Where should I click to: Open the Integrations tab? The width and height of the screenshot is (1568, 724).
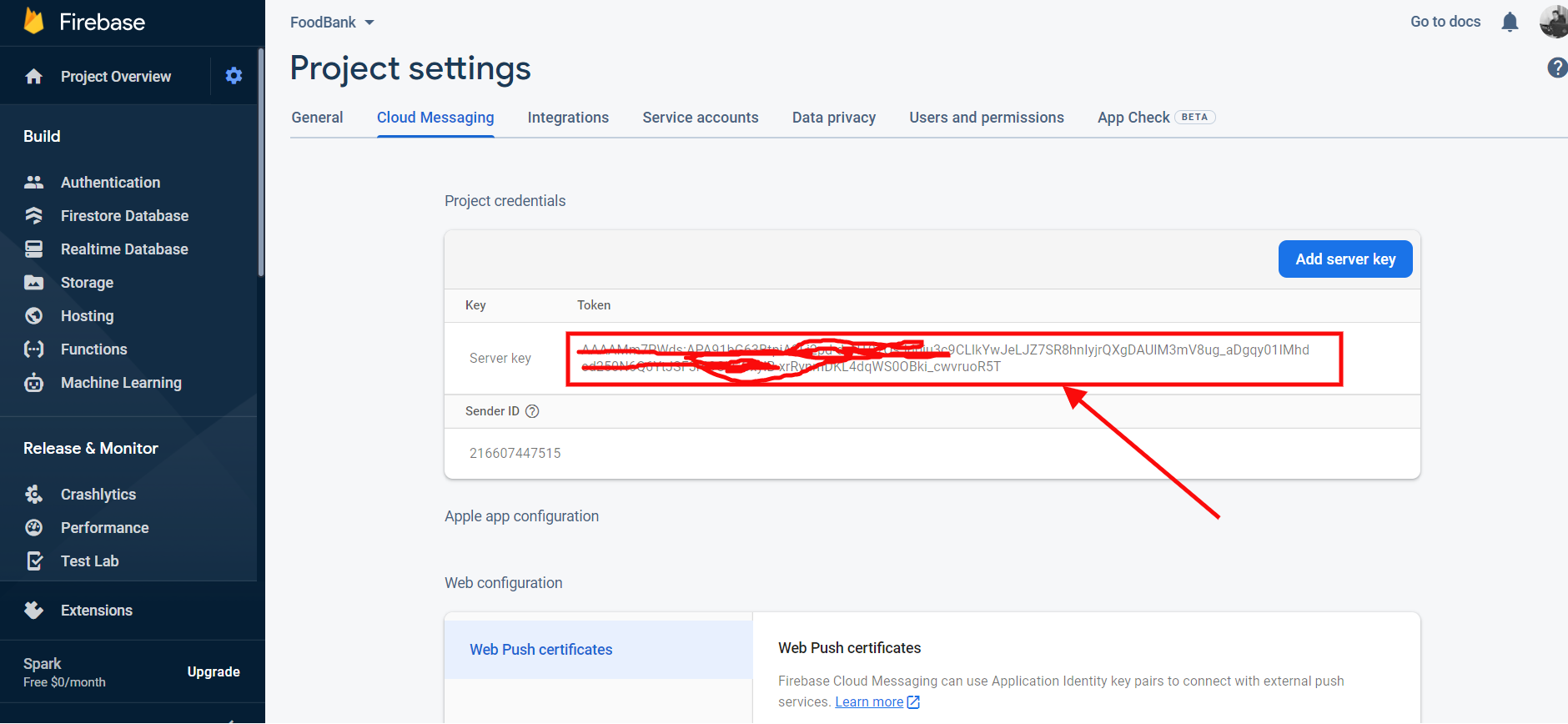pos(568,118)
